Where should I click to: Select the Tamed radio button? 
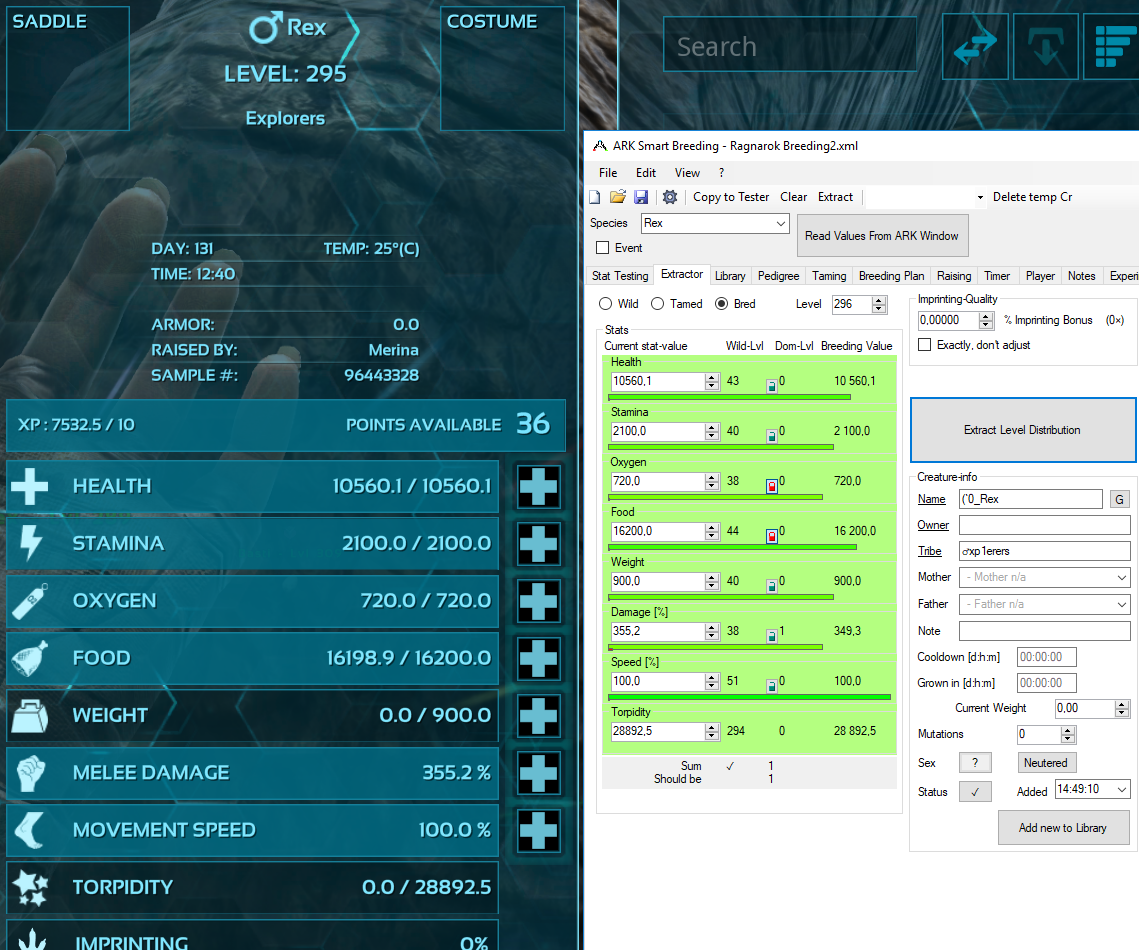pyautogui.click(x=657, y=304)
